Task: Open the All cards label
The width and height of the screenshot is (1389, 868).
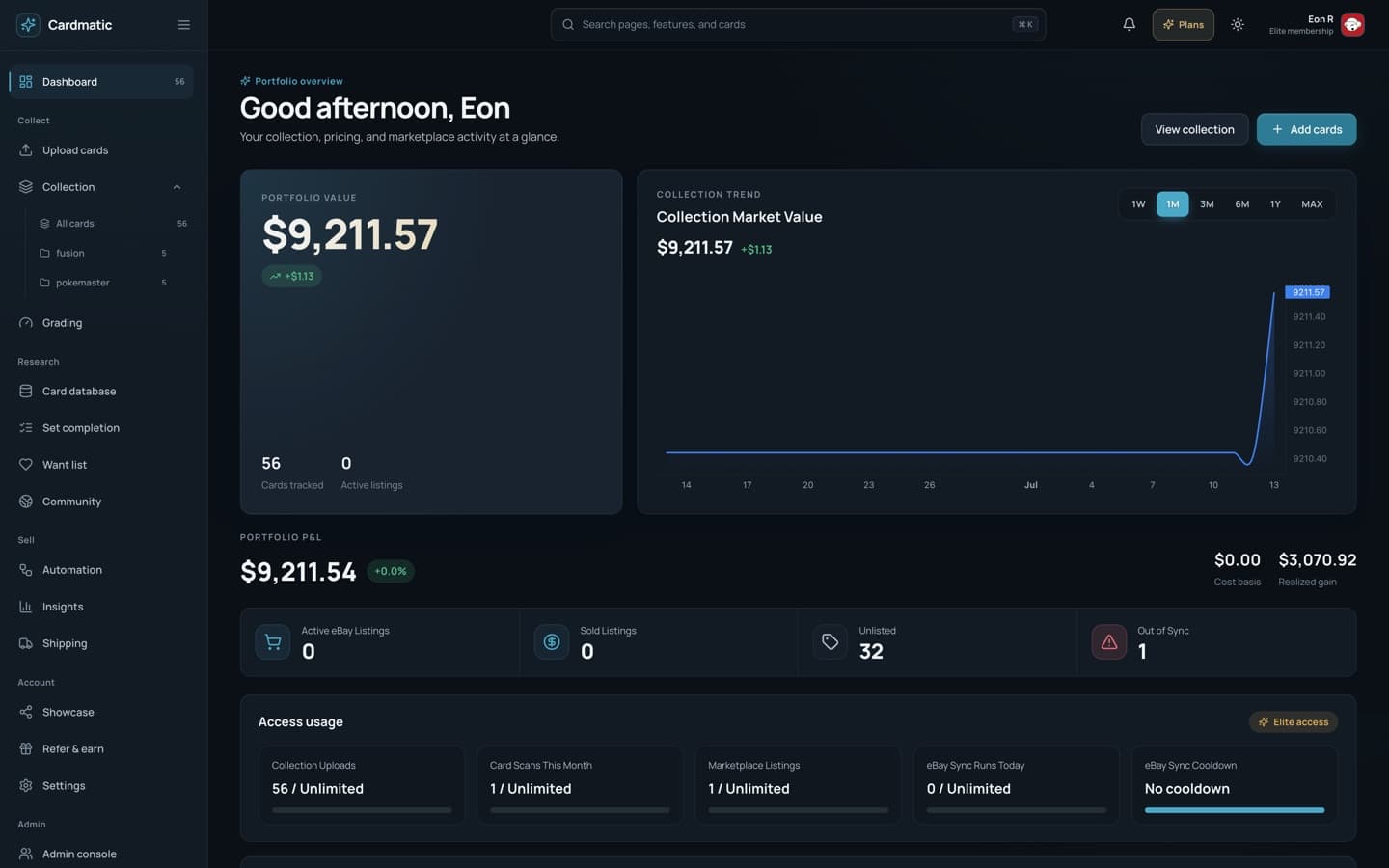Action: (x=75, y=224)
